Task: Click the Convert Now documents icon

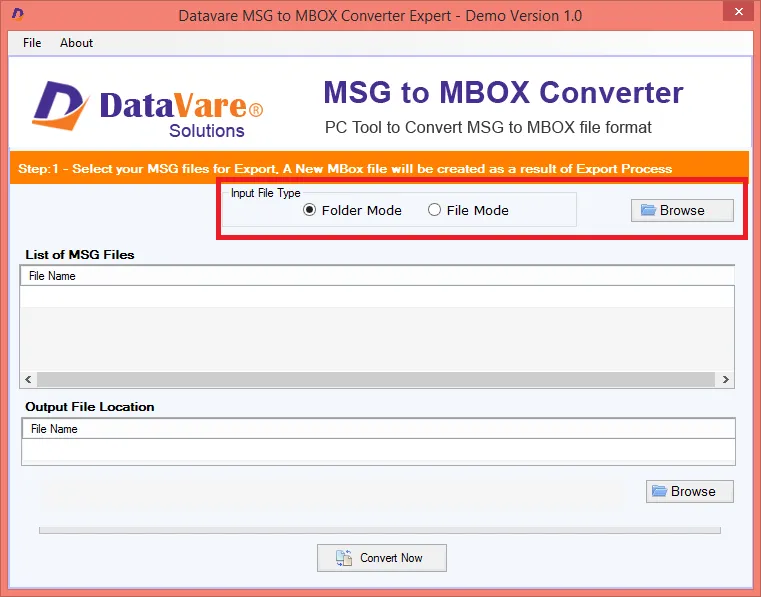Action: tap(344, 558)
